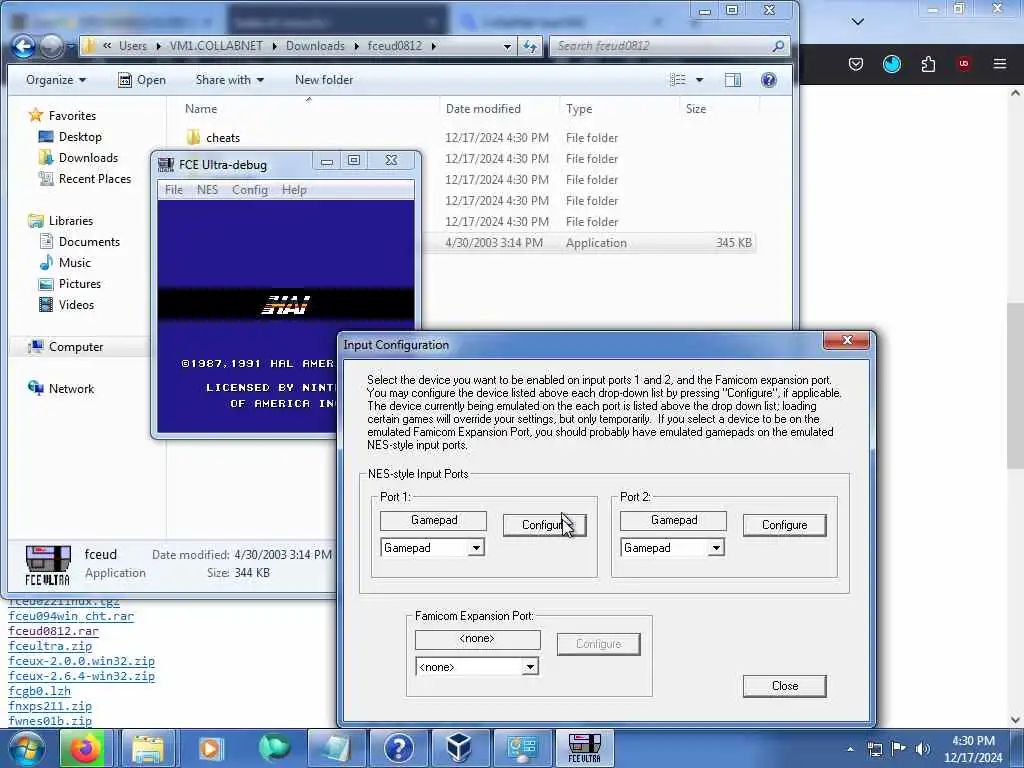
Task: Close the Input Configuration dialog with Close button
Action: coord(784,686)
